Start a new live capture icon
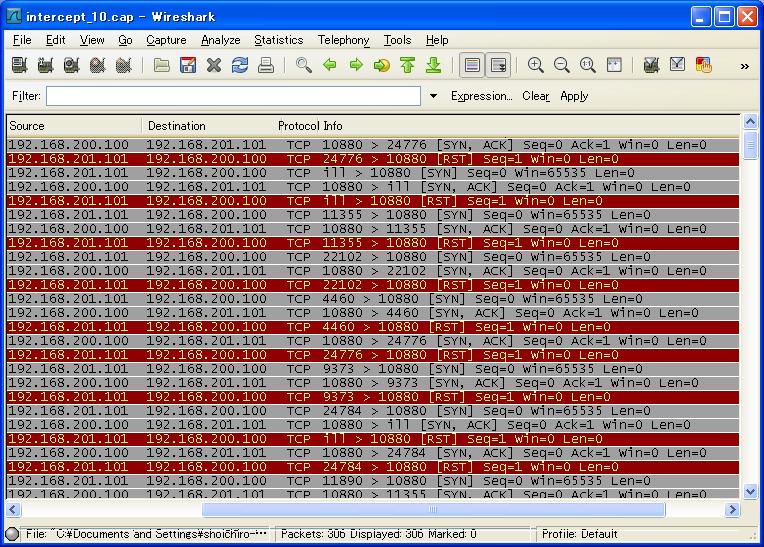The width and height of the screenshot is (764, 547). (x=72, y=65)
